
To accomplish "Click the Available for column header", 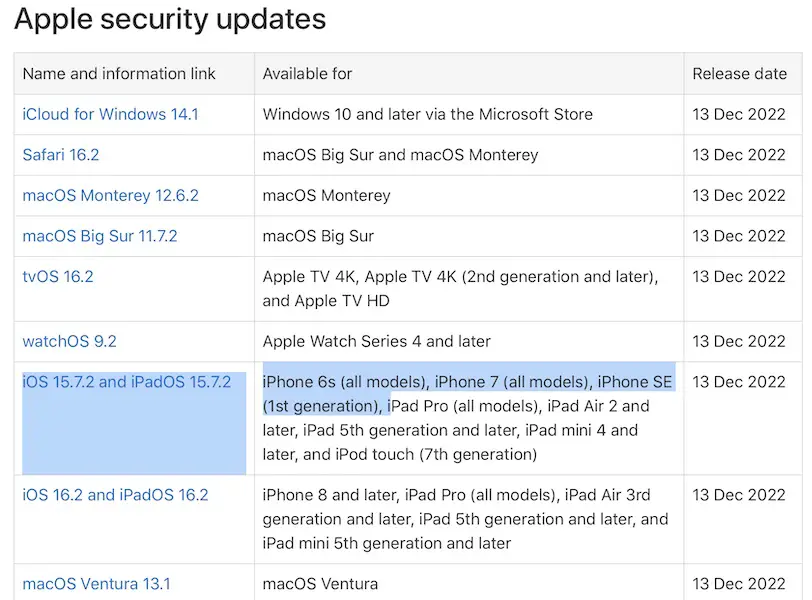I will click(x=308, y=74).
